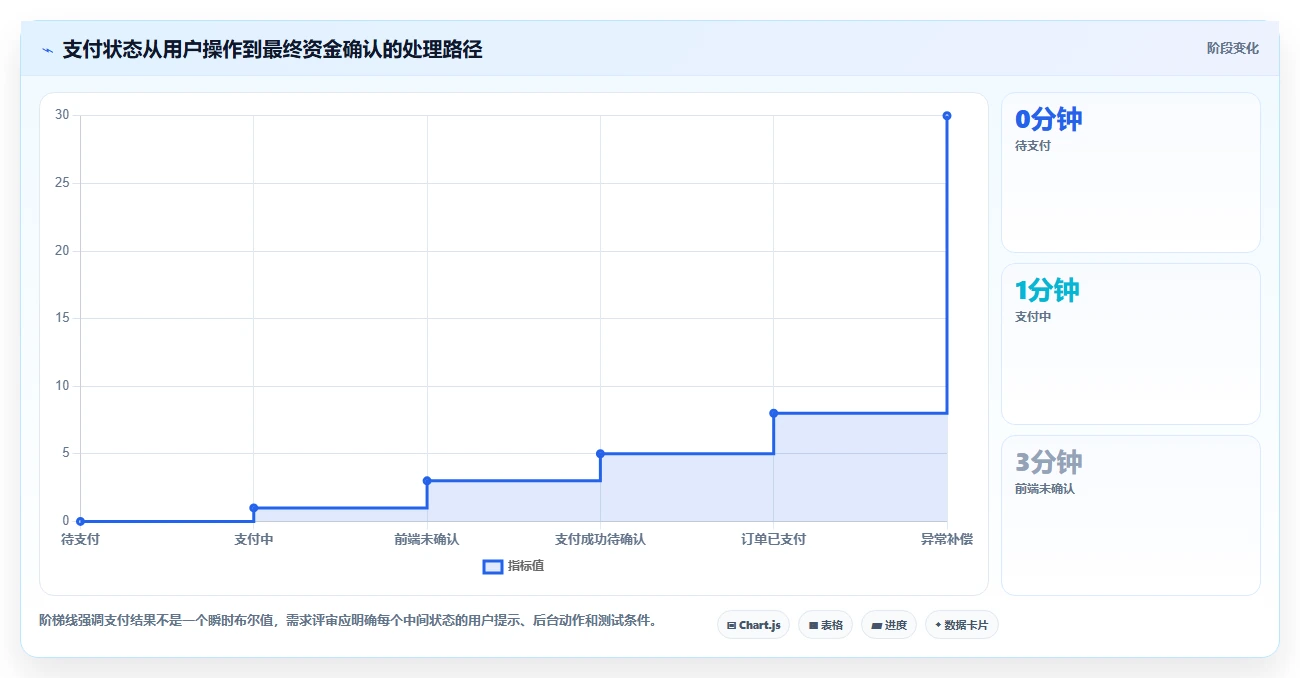The width and height of the screenshot is (1300, 678).
Task: Click the y-axis value 15
Action: pos(62,318)
